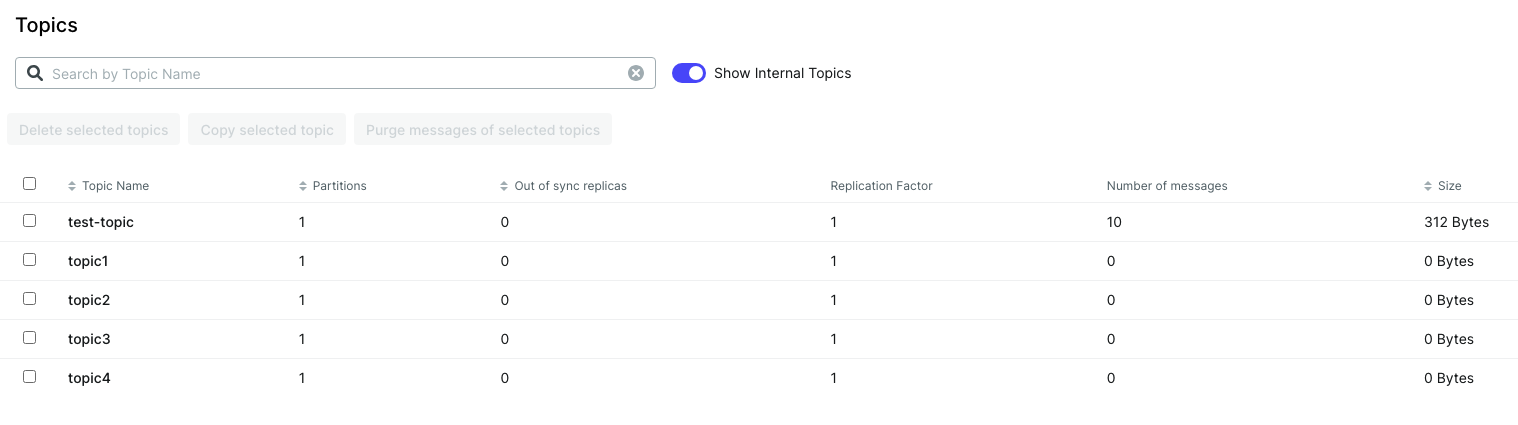Sort by Topic Name arrow icon
Viewport: 1518px width, 425px height.
tap(72, 186)
